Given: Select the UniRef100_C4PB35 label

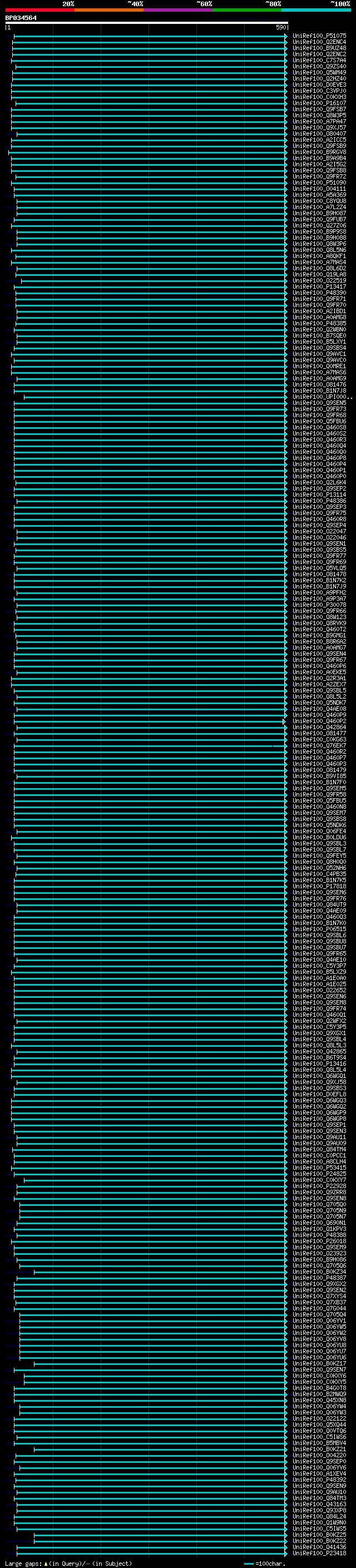Looking at the screenshot, I should coord(319,874).
